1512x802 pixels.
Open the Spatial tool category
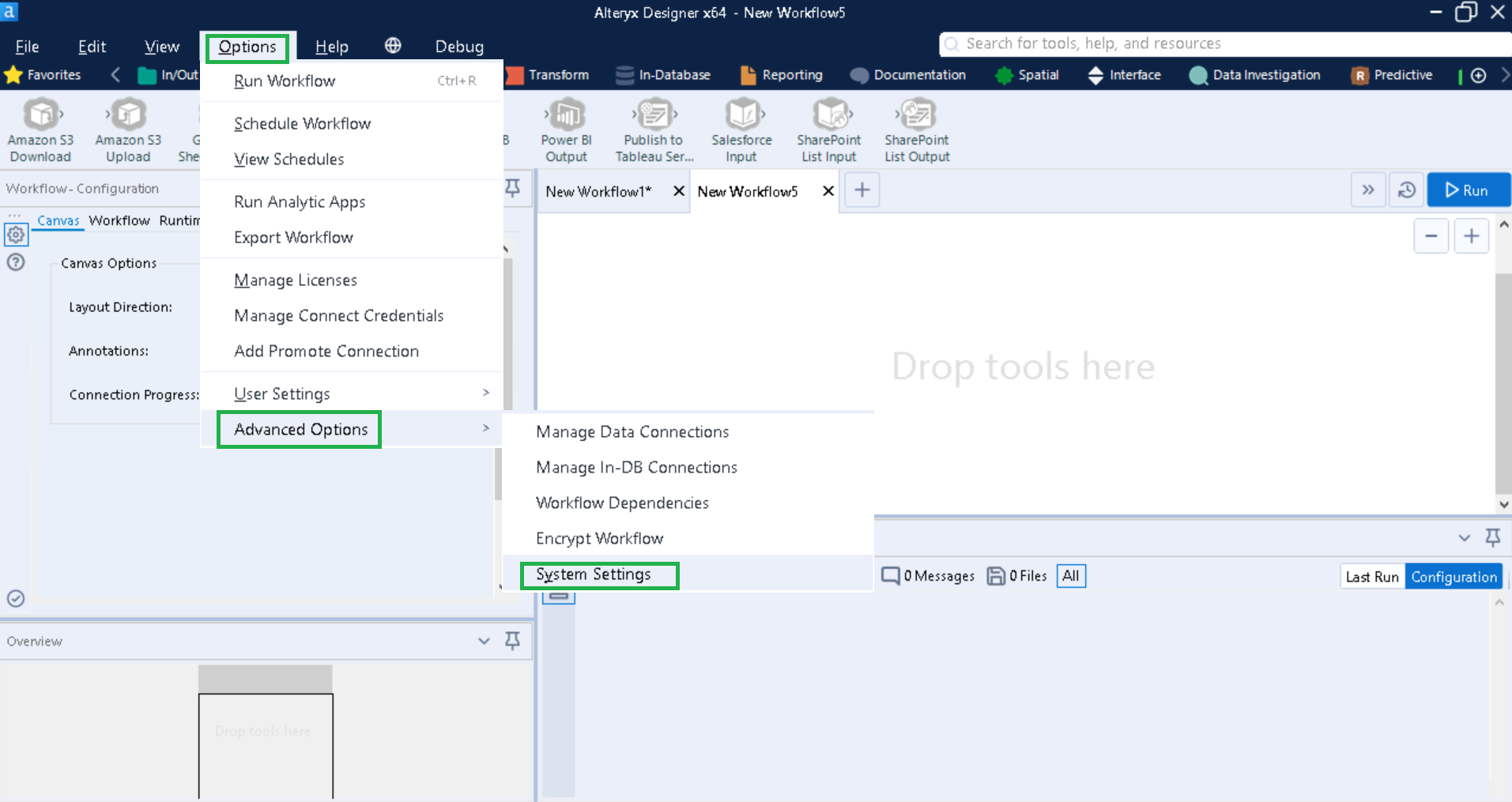(x=1027, y=75)
